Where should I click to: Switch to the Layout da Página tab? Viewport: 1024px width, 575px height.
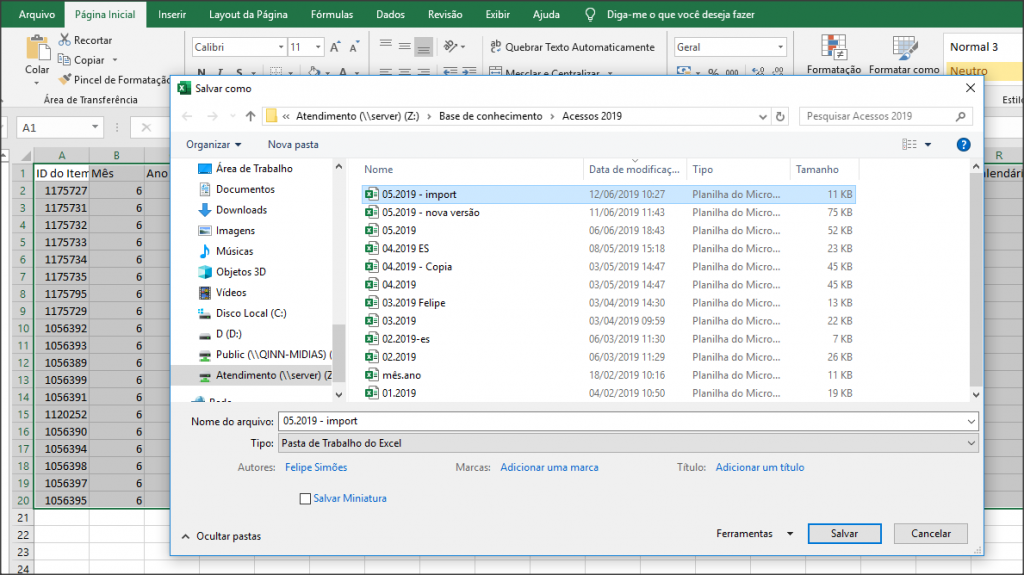[248, 14]
